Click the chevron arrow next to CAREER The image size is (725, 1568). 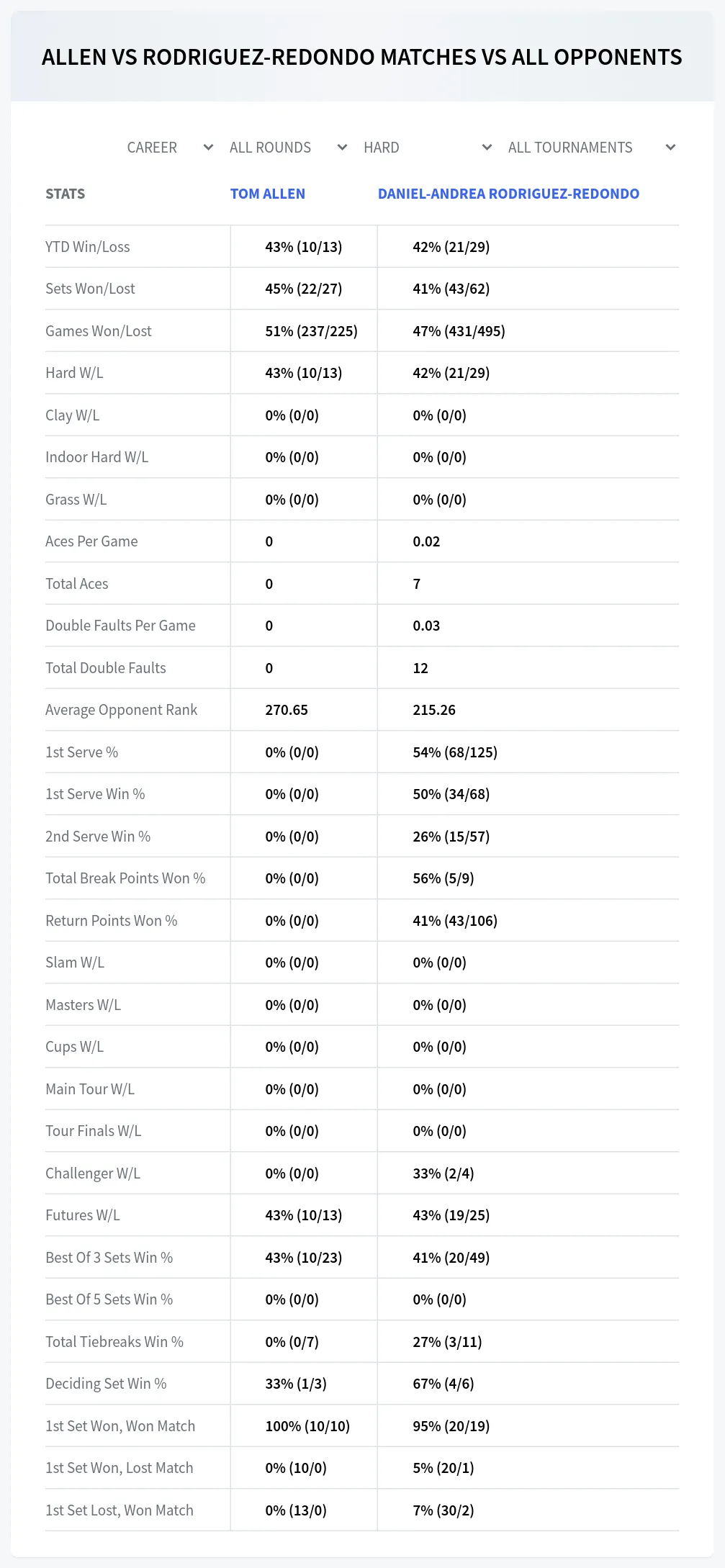tap(208, 148)
